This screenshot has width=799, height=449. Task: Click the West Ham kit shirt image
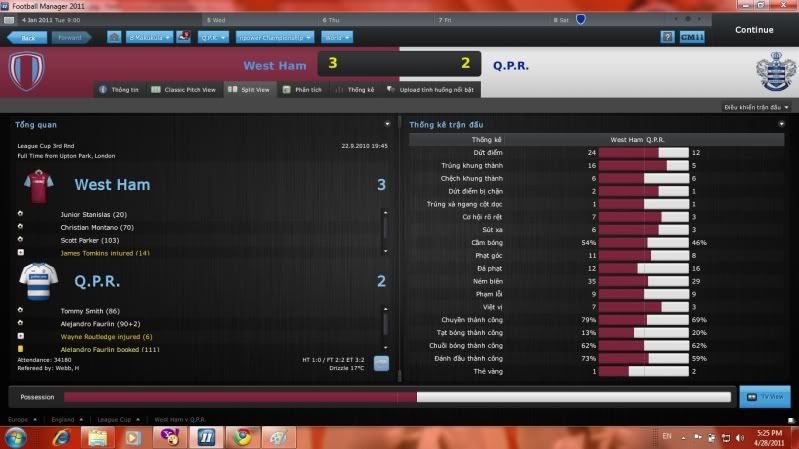(x=39, y=186)
